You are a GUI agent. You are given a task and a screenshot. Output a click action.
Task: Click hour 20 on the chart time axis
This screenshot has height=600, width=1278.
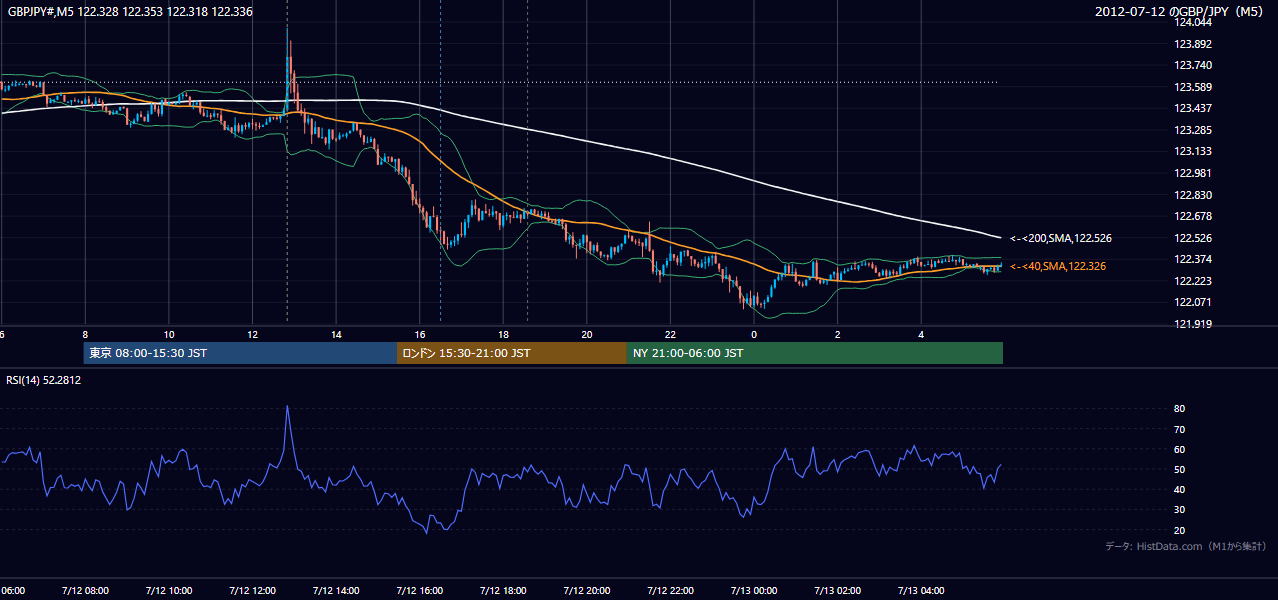tap(587, 334)
